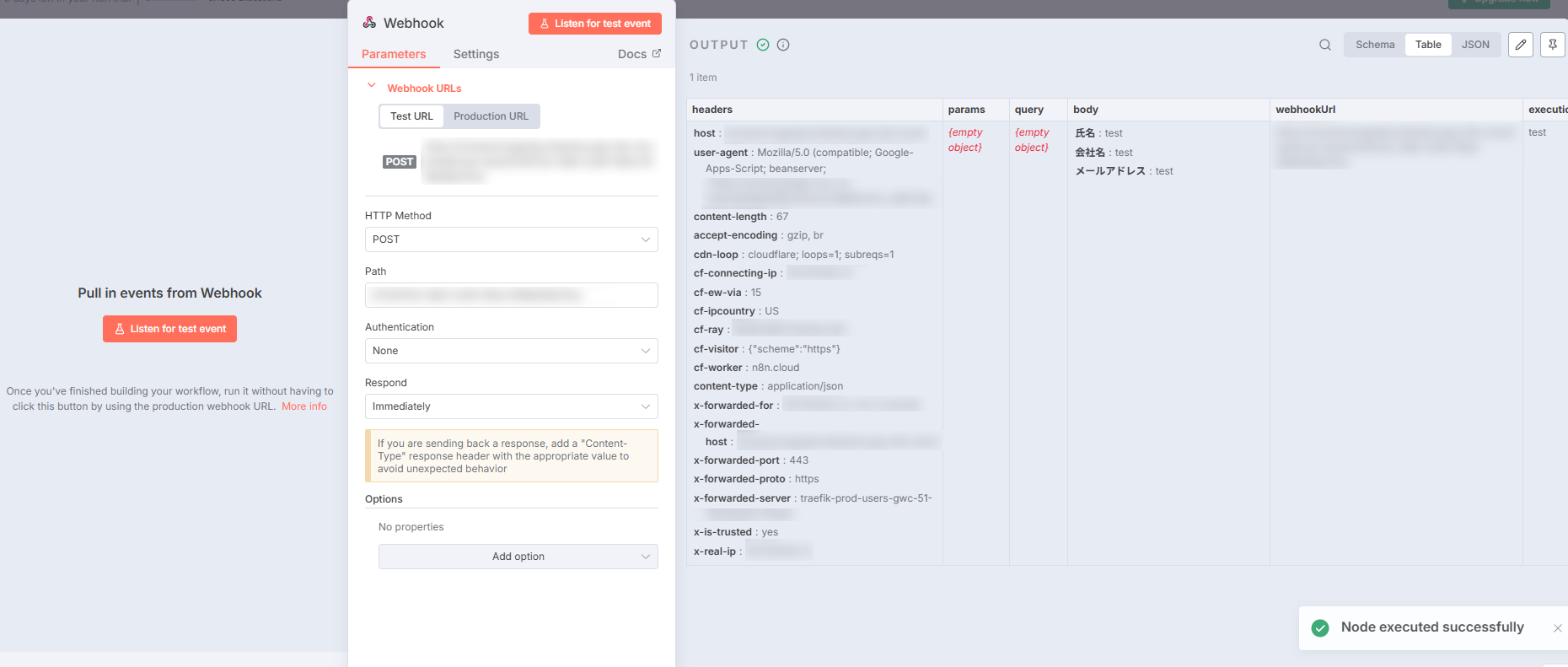Viewport: 1568px width, 667px height.
Task: Collapse the Webhook URLs section
Action: click(x=372, y=87)
